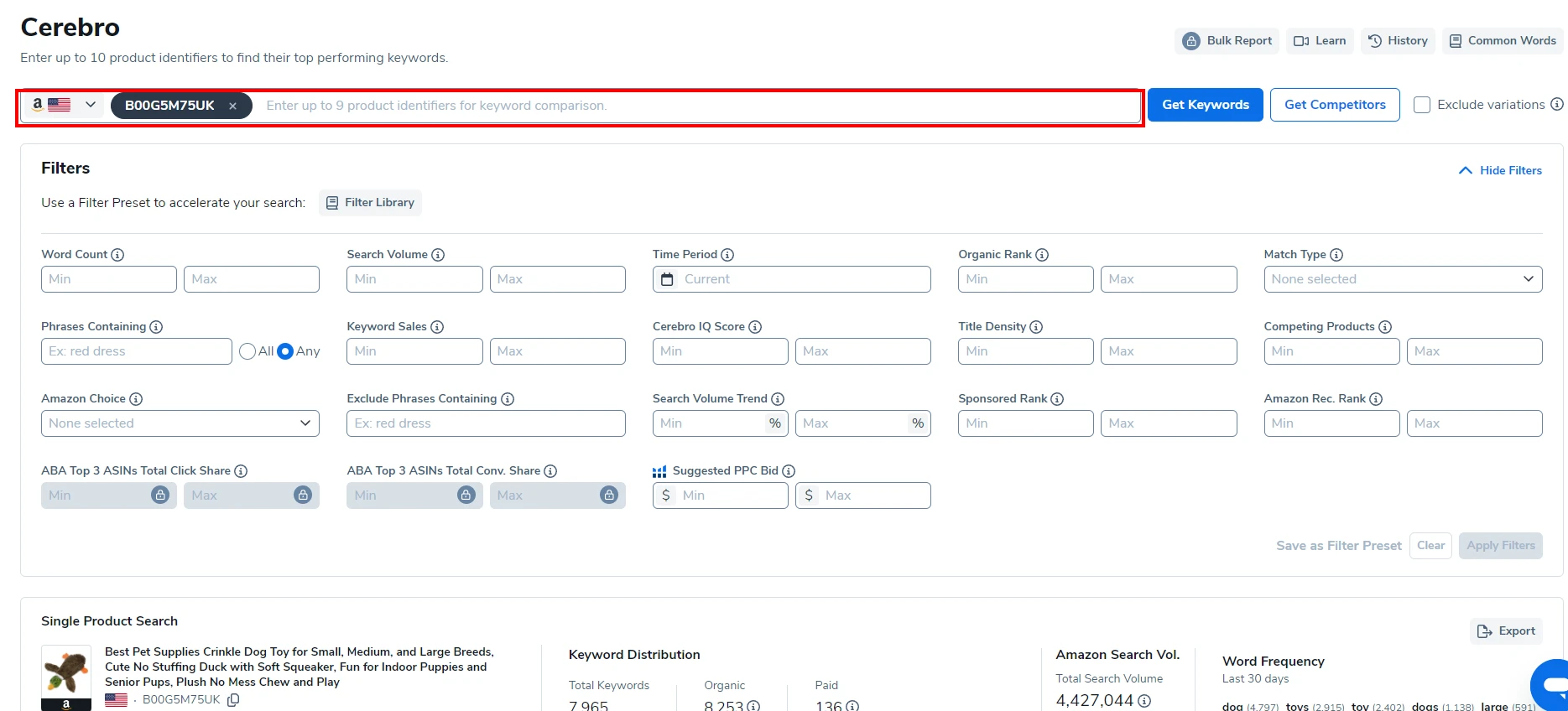The height and width of the screenshot is (711, 1568).
Task: Click the Keyword Sales info icon
Action: pos(437,327)
